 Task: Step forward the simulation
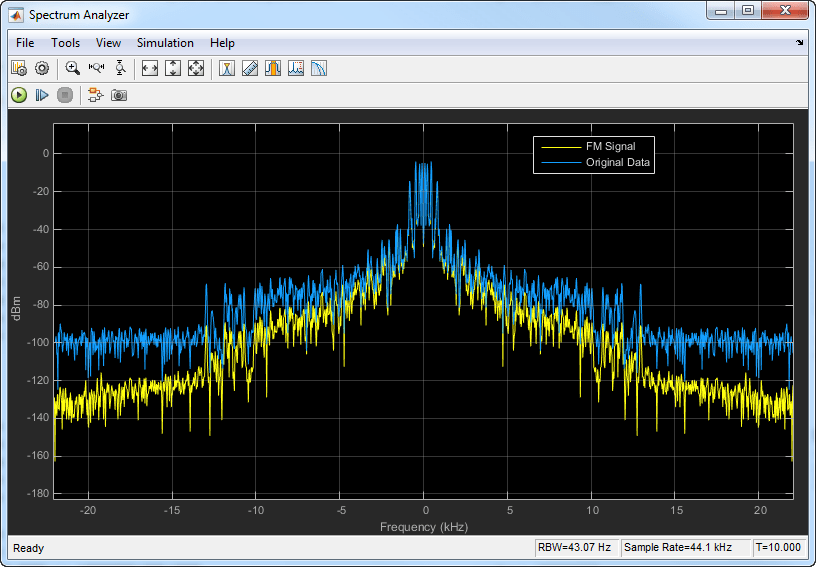pos(42,95)
